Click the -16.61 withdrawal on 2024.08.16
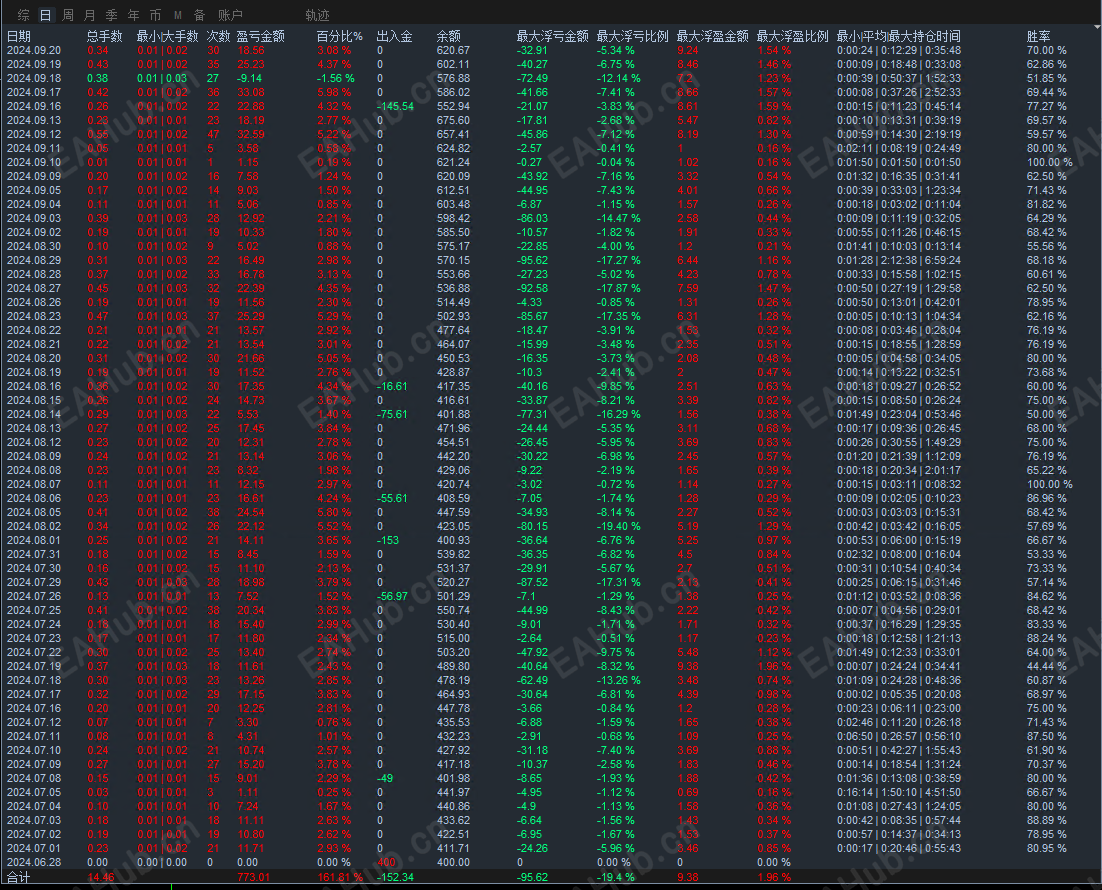The image size is (1102, 890). (391, 386)
